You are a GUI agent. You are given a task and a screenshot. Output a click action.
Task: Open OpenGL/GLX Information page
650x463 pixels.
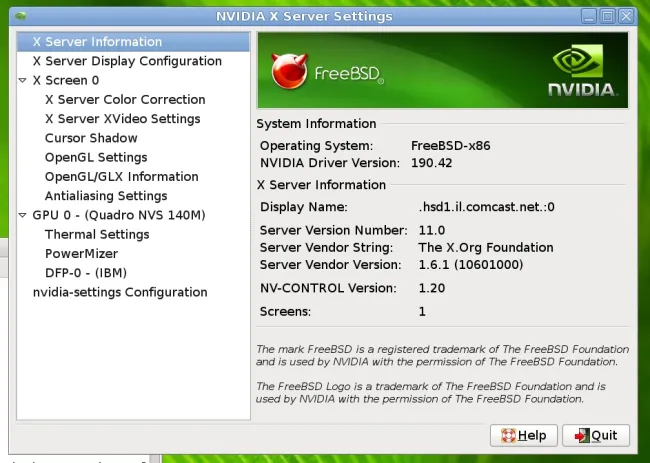point(121,177)
